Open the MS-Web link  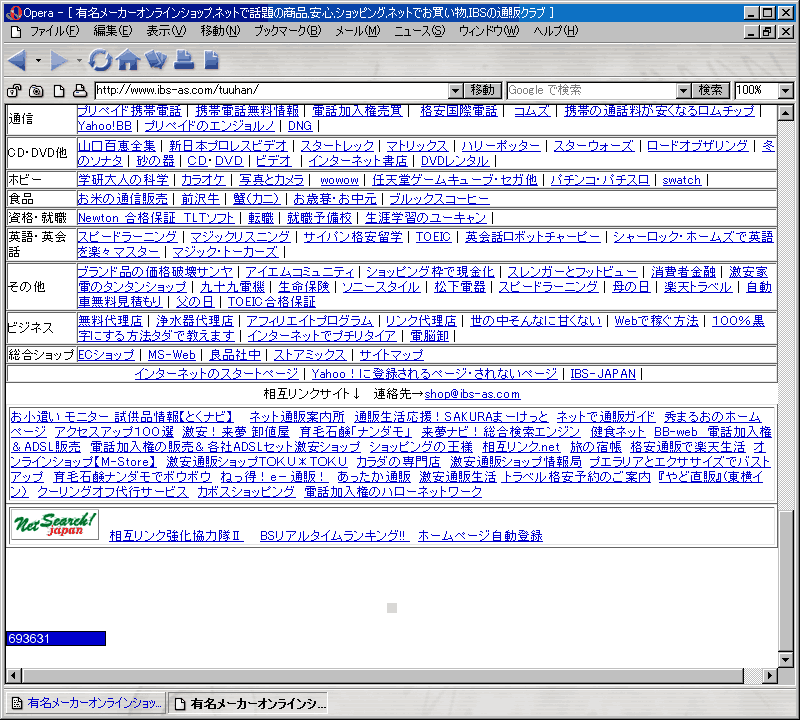(171, 355)
